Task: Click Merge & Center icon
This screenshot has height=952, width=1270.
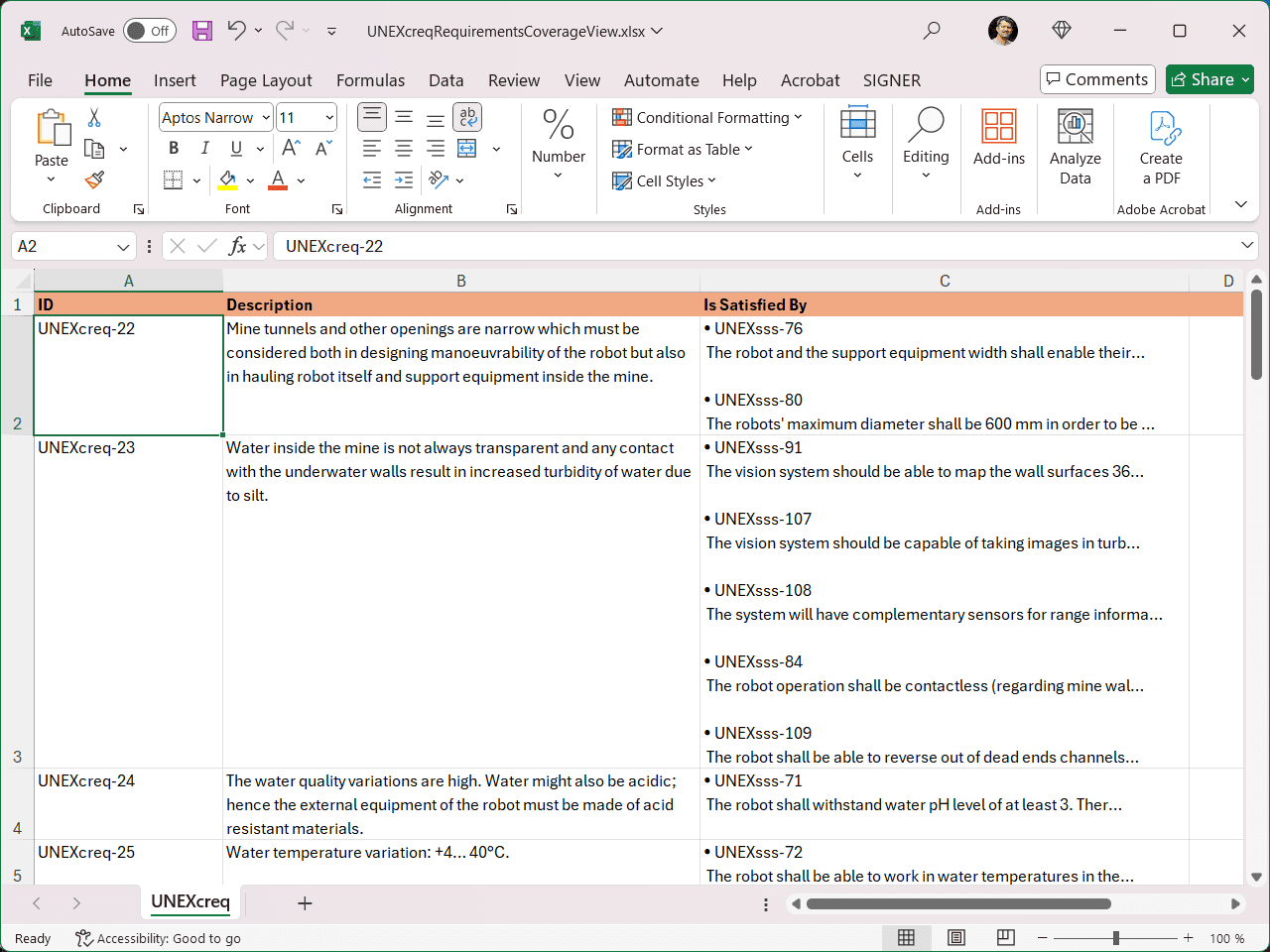Action: (x=467, y=149)
